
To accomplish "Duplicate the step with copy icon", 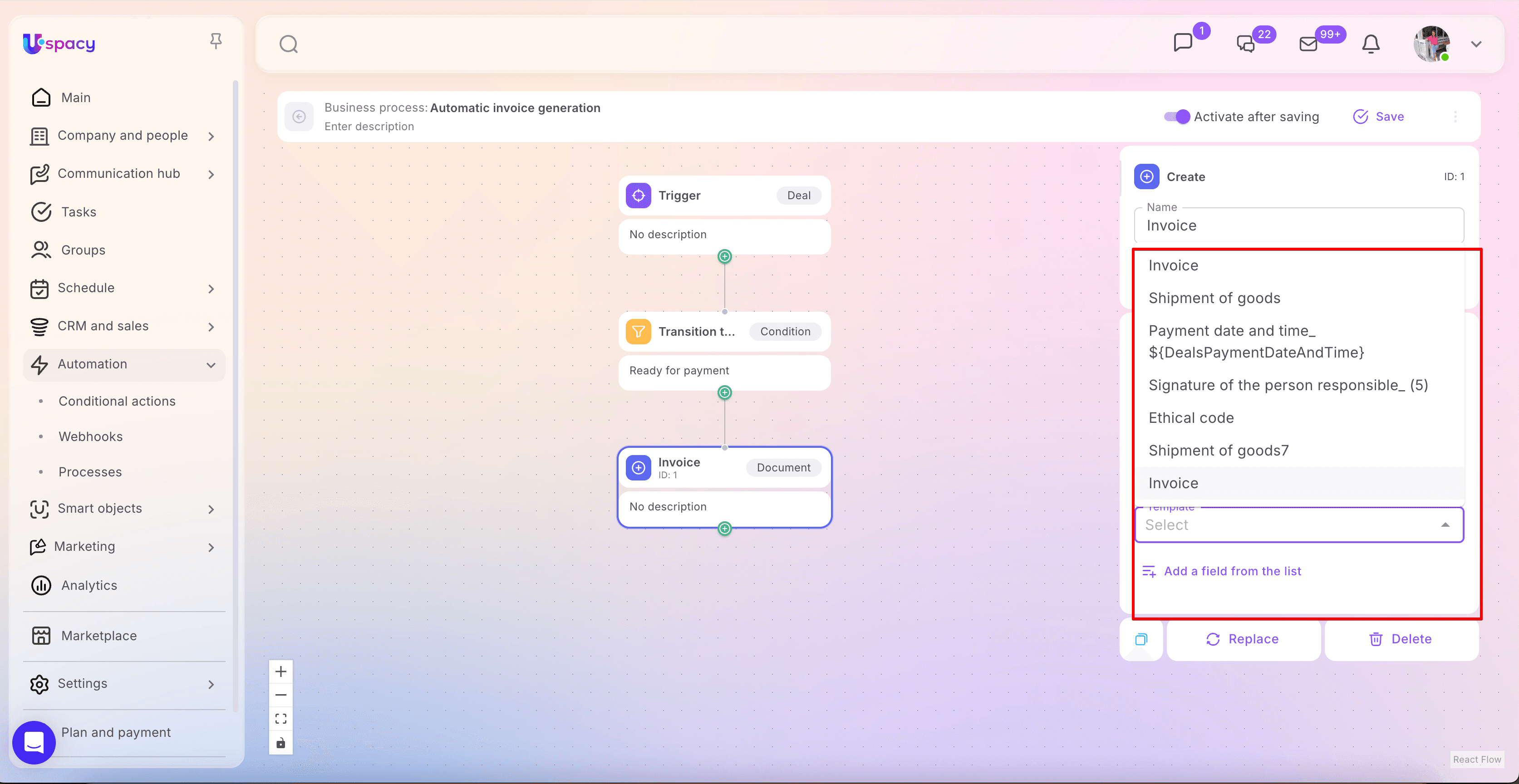I will 1141,639.
